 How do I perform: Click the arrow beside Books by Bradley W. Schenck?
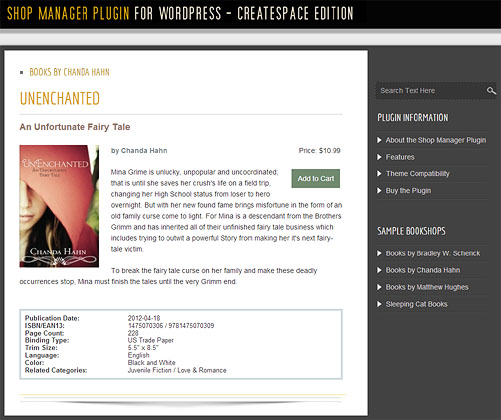379,253
